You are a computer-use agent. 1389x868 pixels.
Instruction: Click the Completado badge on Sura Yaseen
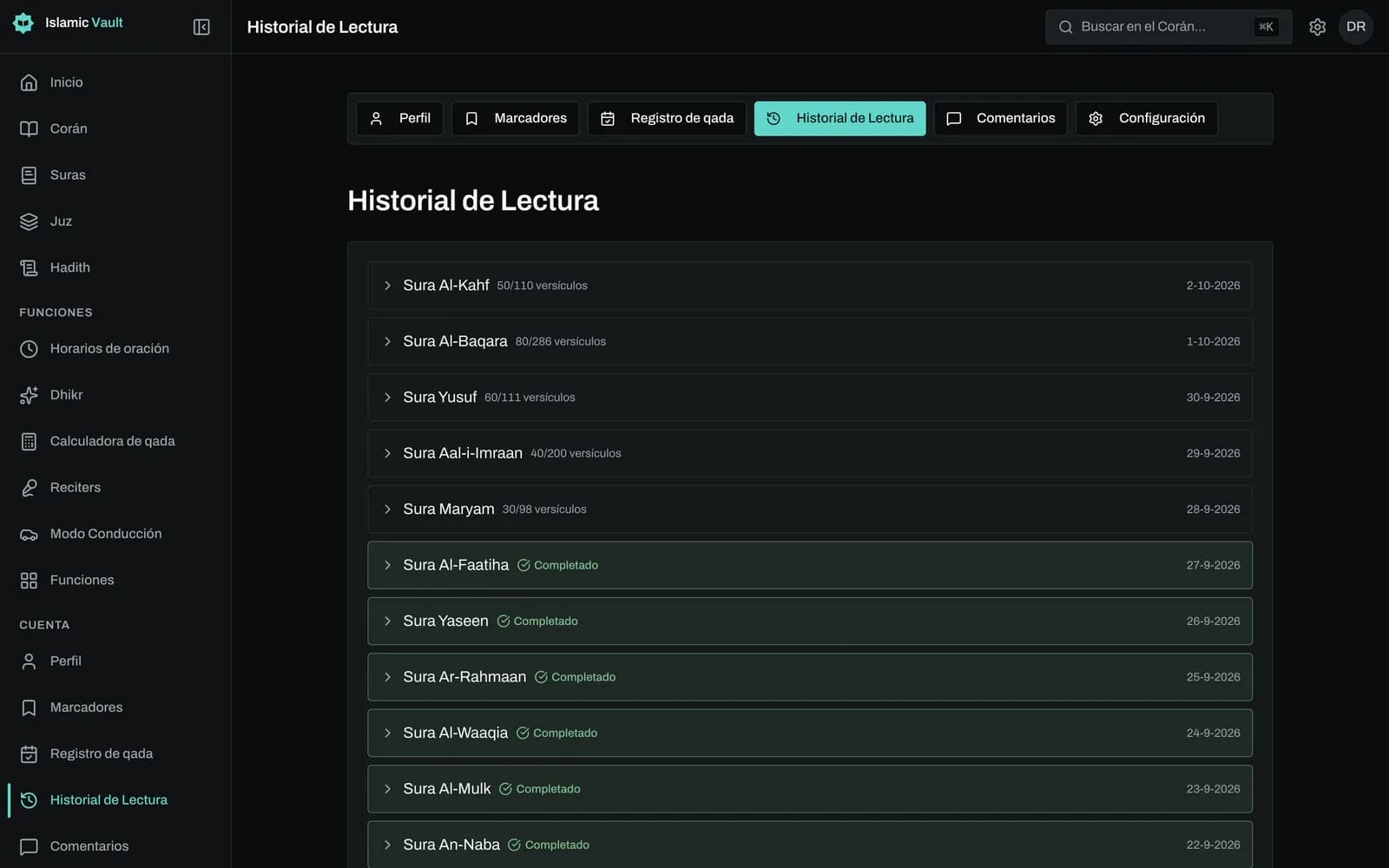click(x=537, y=621)
